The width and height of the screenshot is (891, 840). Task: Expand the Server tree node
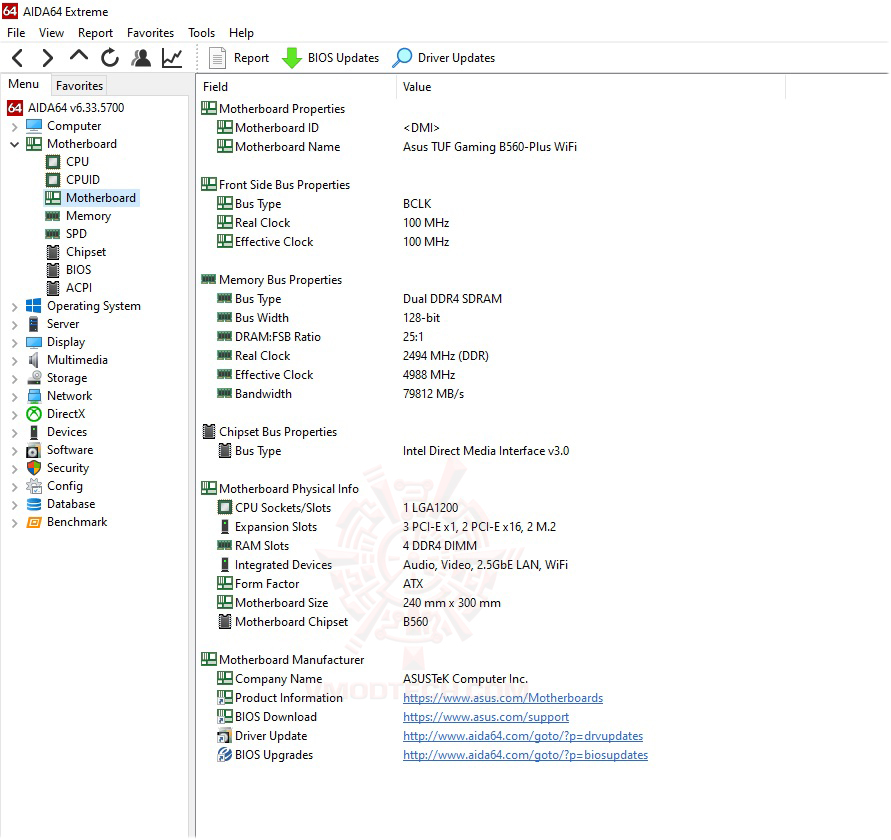point(15,325)
